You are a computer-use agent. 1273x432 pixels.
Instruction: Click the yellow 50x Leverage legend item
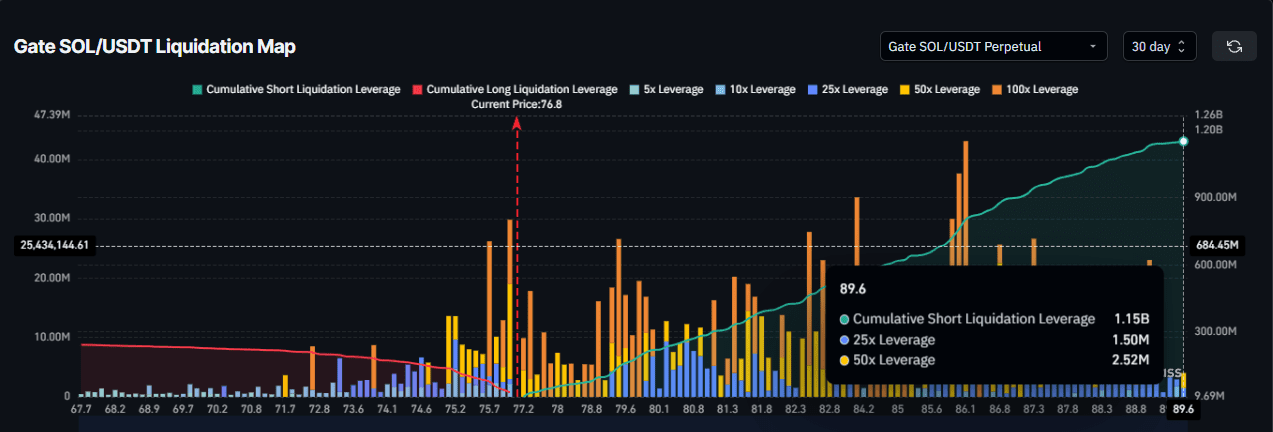(x=939, y=90)
